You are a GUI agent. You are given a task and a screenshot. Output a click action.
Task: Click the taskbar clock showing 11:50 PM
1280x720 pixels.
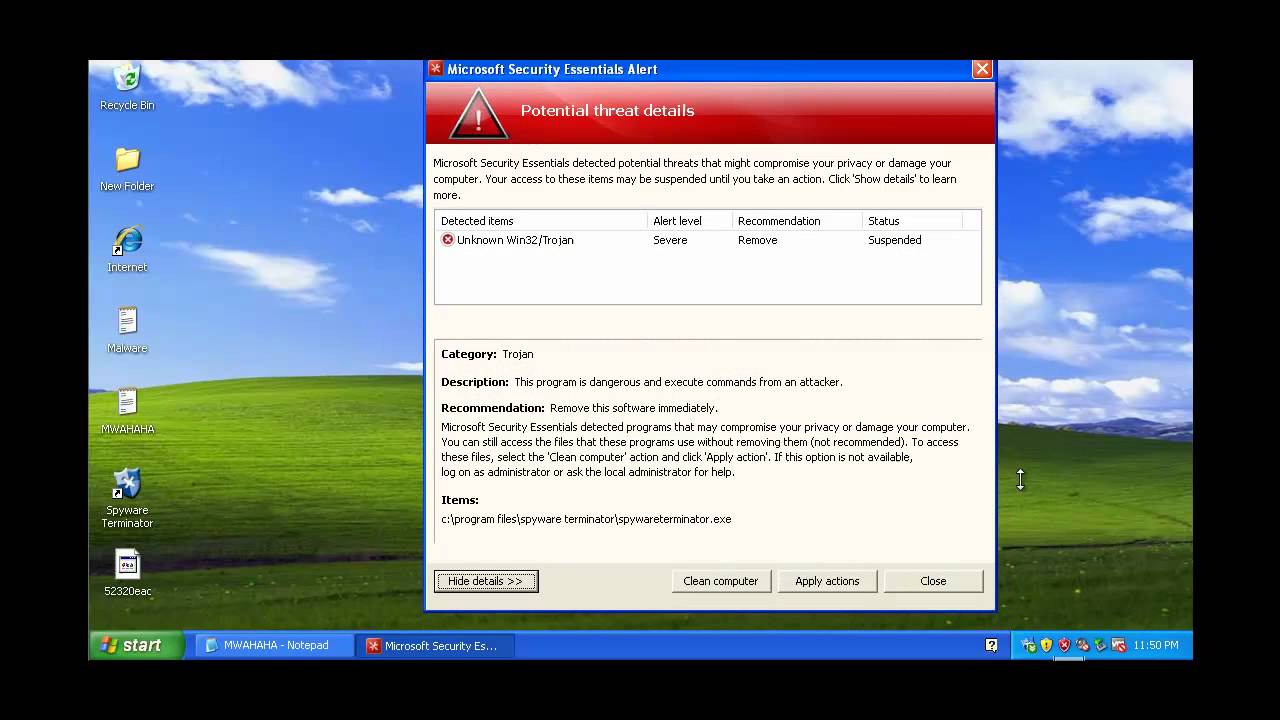(x=1156, y=646)
